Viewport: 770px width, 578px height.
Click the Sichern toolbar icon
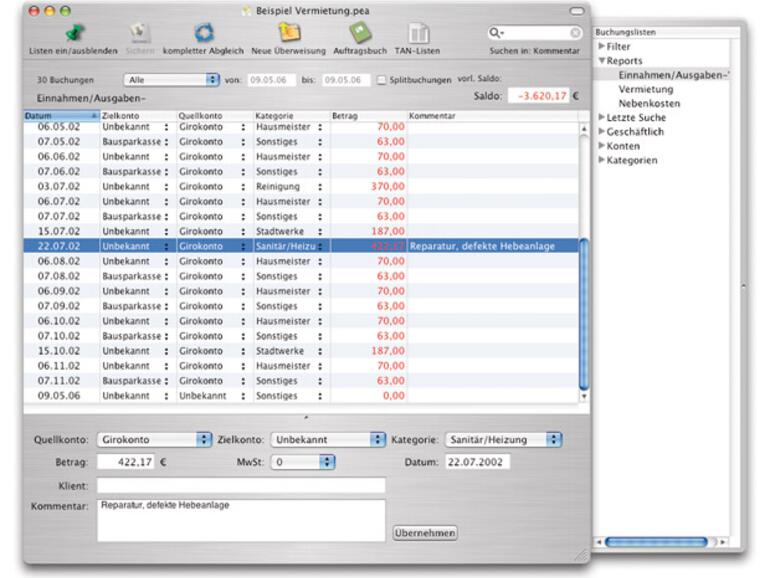[140, 32]
